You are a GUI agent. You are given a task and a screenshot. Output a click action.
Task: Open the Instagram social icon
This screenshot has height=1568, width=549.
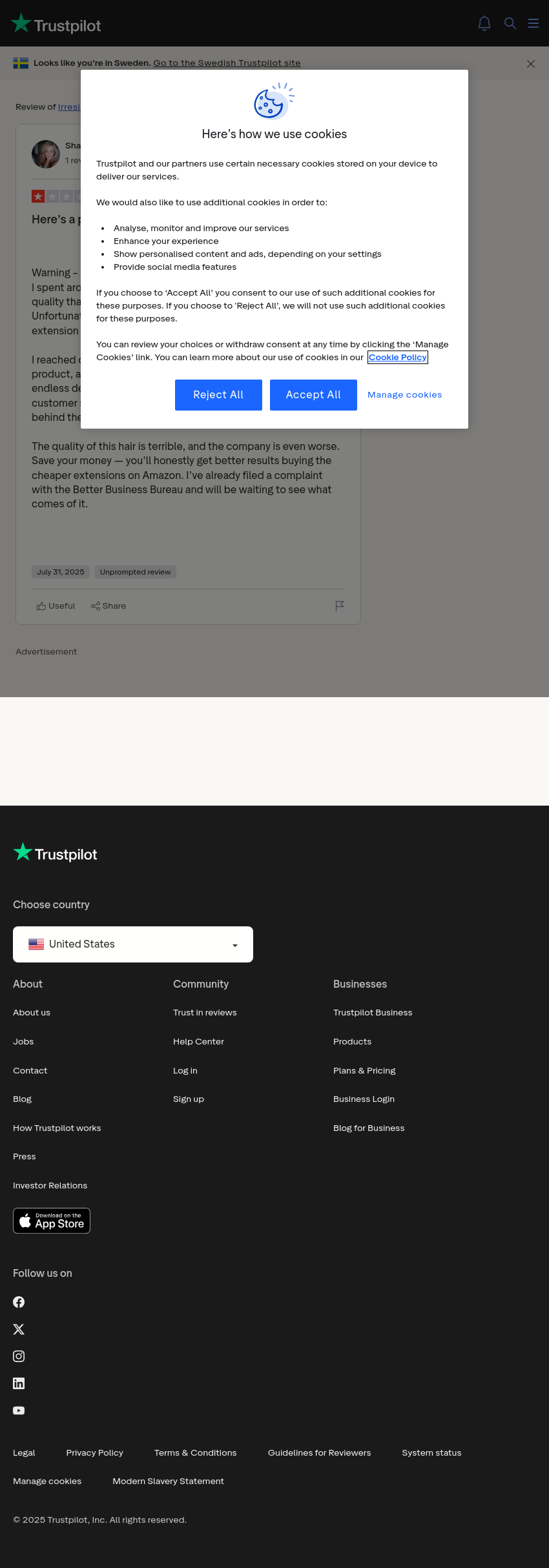tap(19, 1356)
